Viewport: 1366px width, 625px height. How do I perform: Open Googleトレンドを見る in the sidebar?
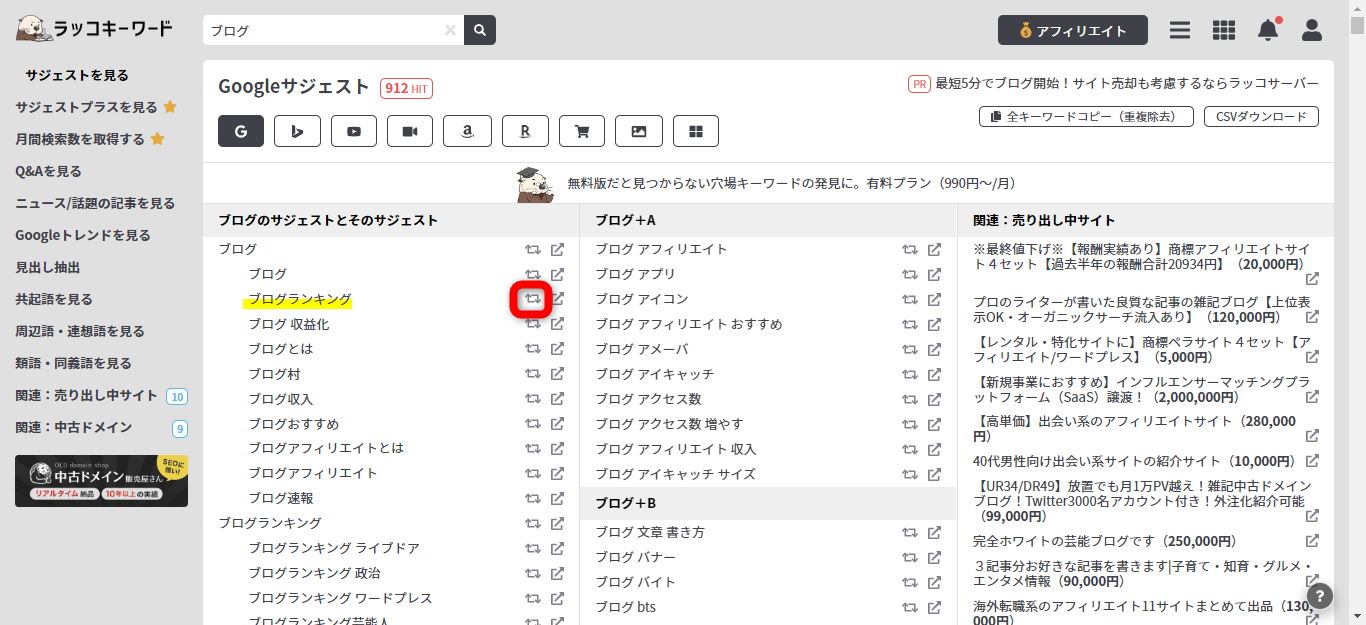click(x=83, y=235)
